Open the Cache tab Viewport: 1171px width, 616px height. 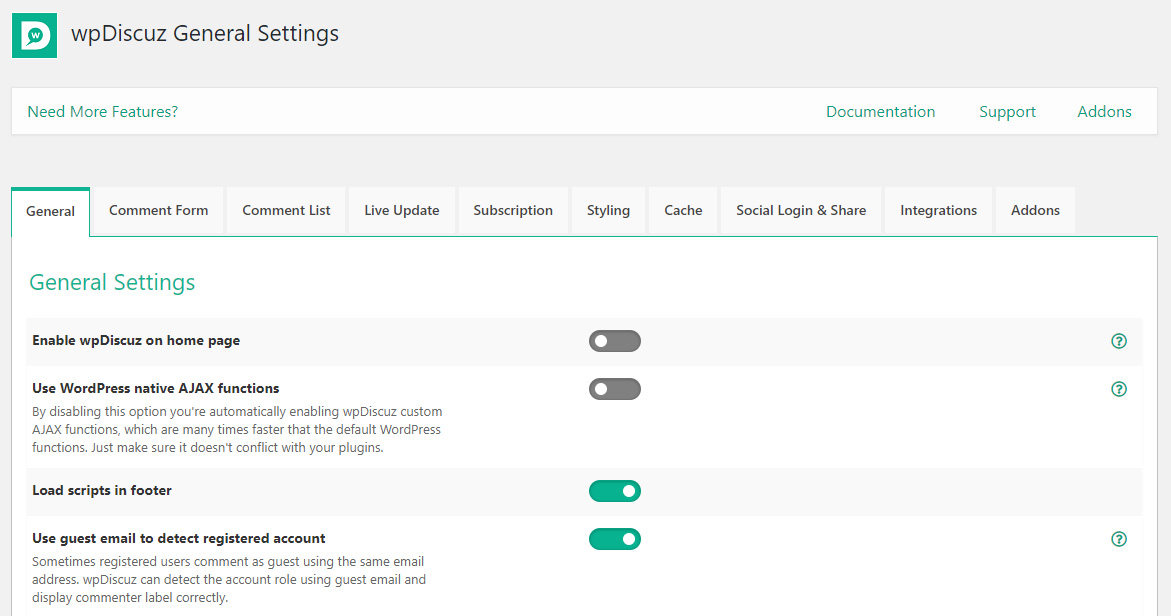683,211
